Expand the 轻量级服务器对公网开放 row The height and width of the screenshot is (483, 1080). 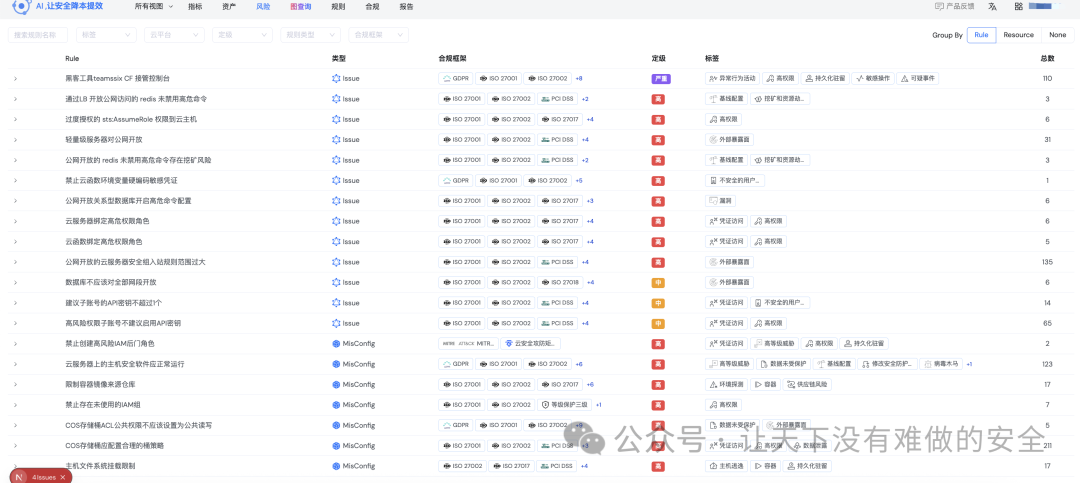15,140
